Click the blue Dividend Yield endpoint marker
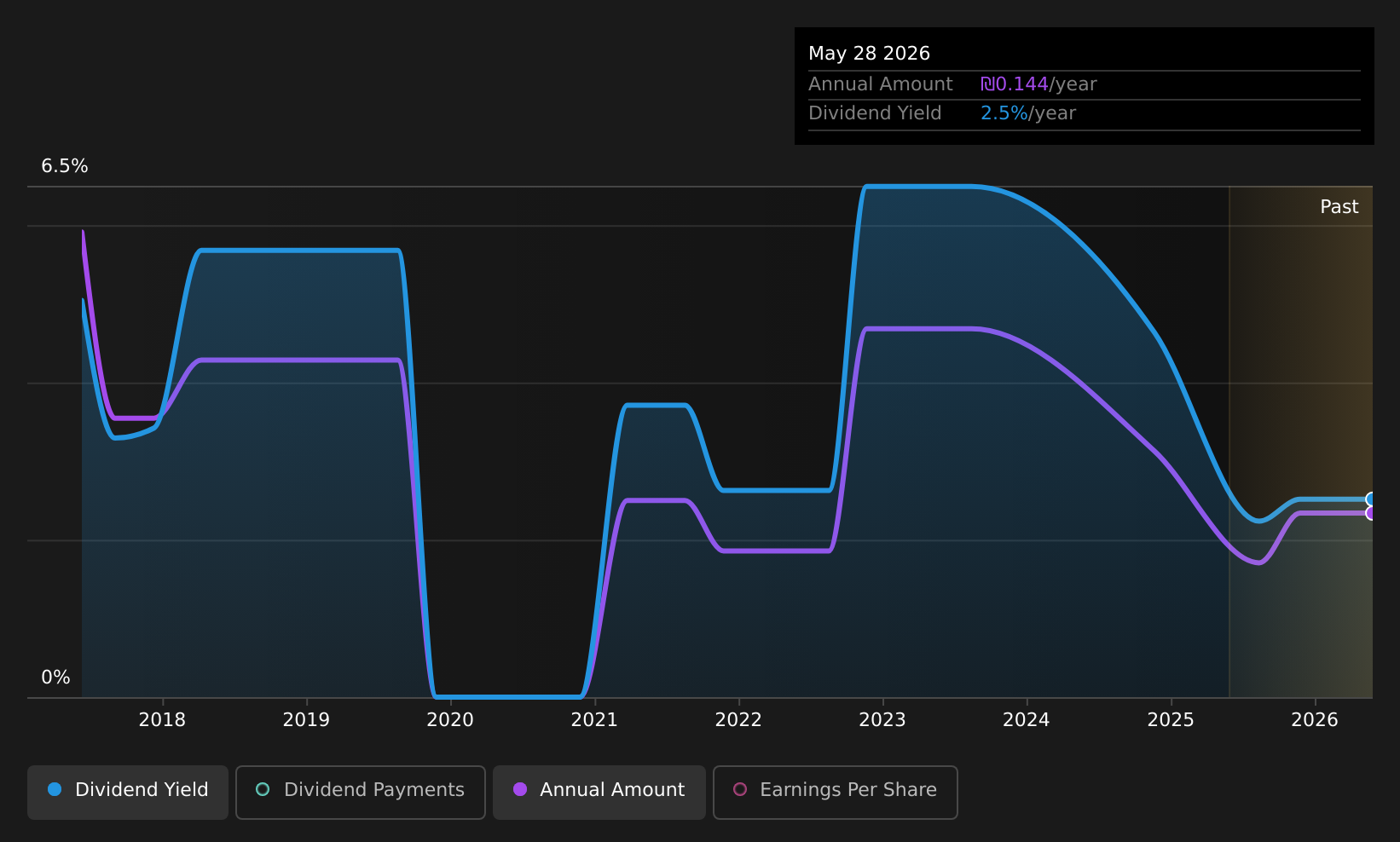The width and height of the screenshot is (1400, 842). [1371, 499]
